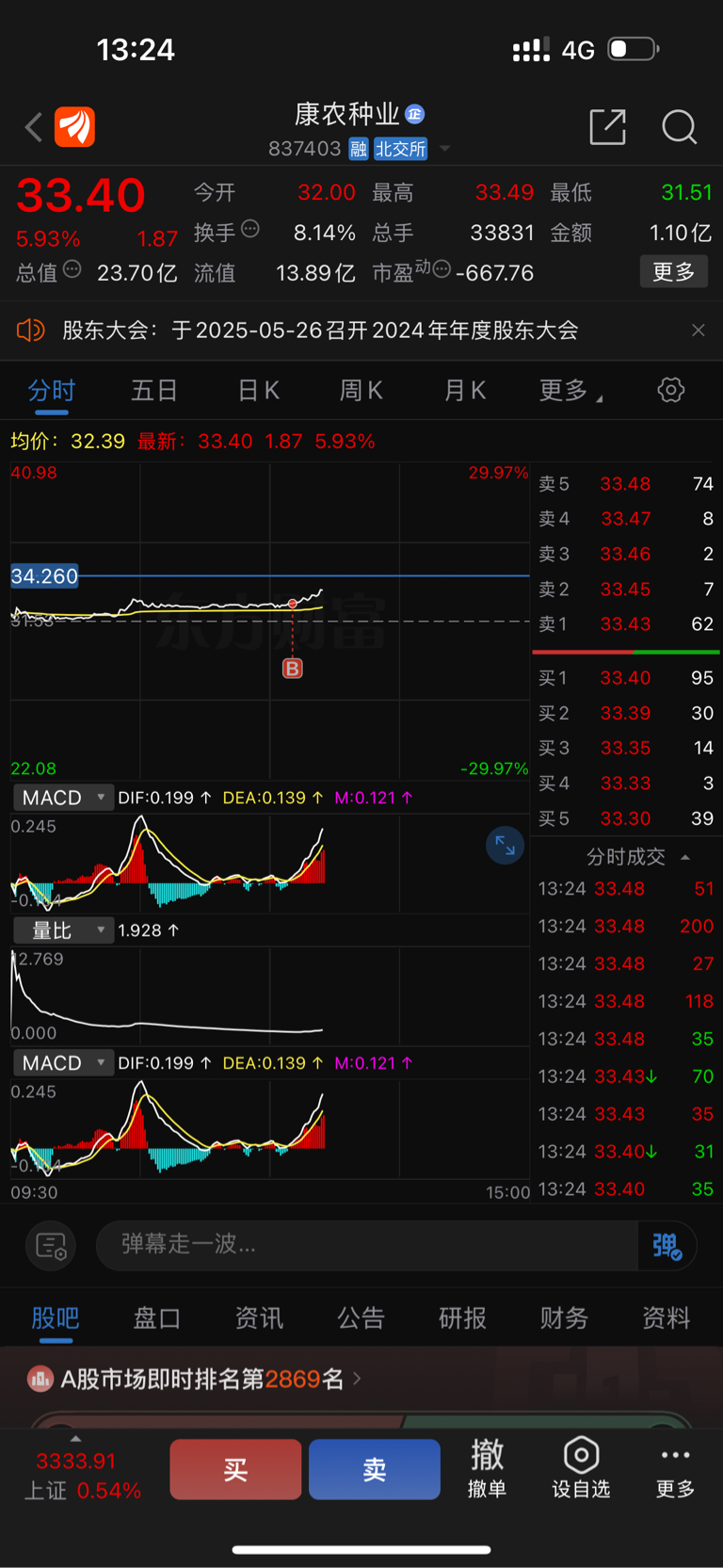
Task: Tap the trade row with volume 118
Action: tap(626, 1001)
